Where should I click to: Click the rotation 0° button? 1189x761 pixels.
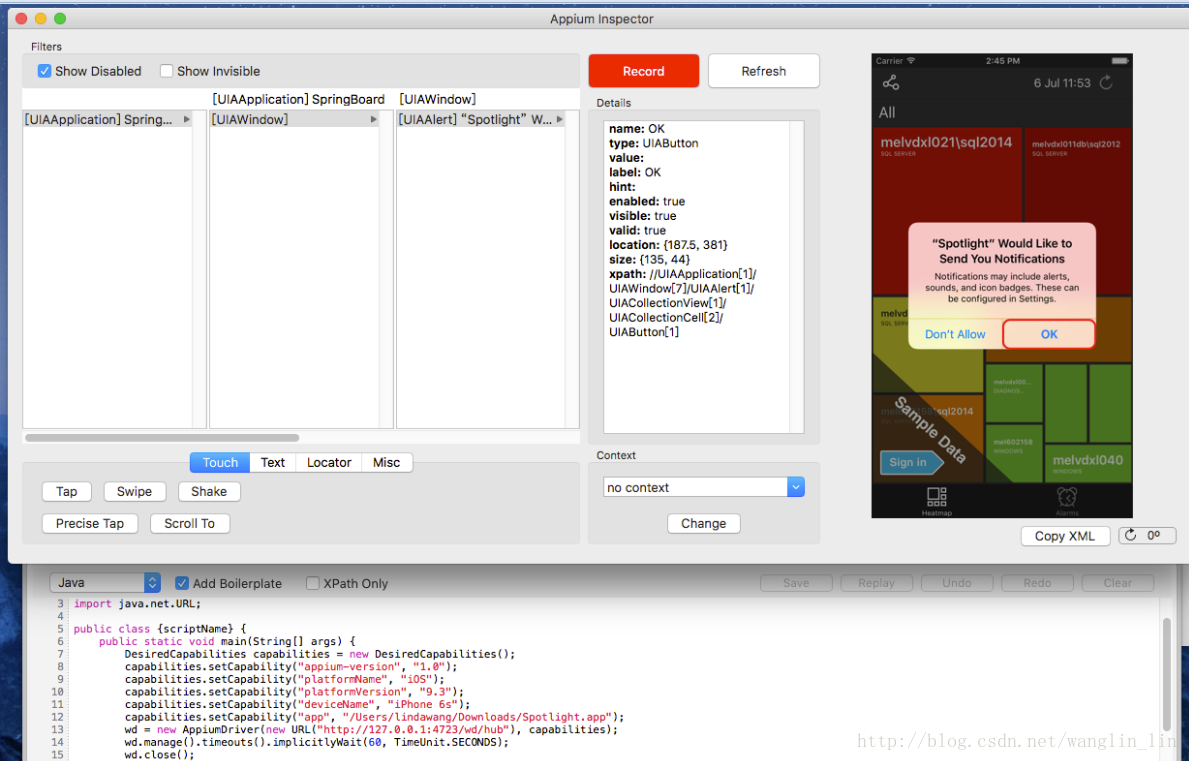[1147, 535]
